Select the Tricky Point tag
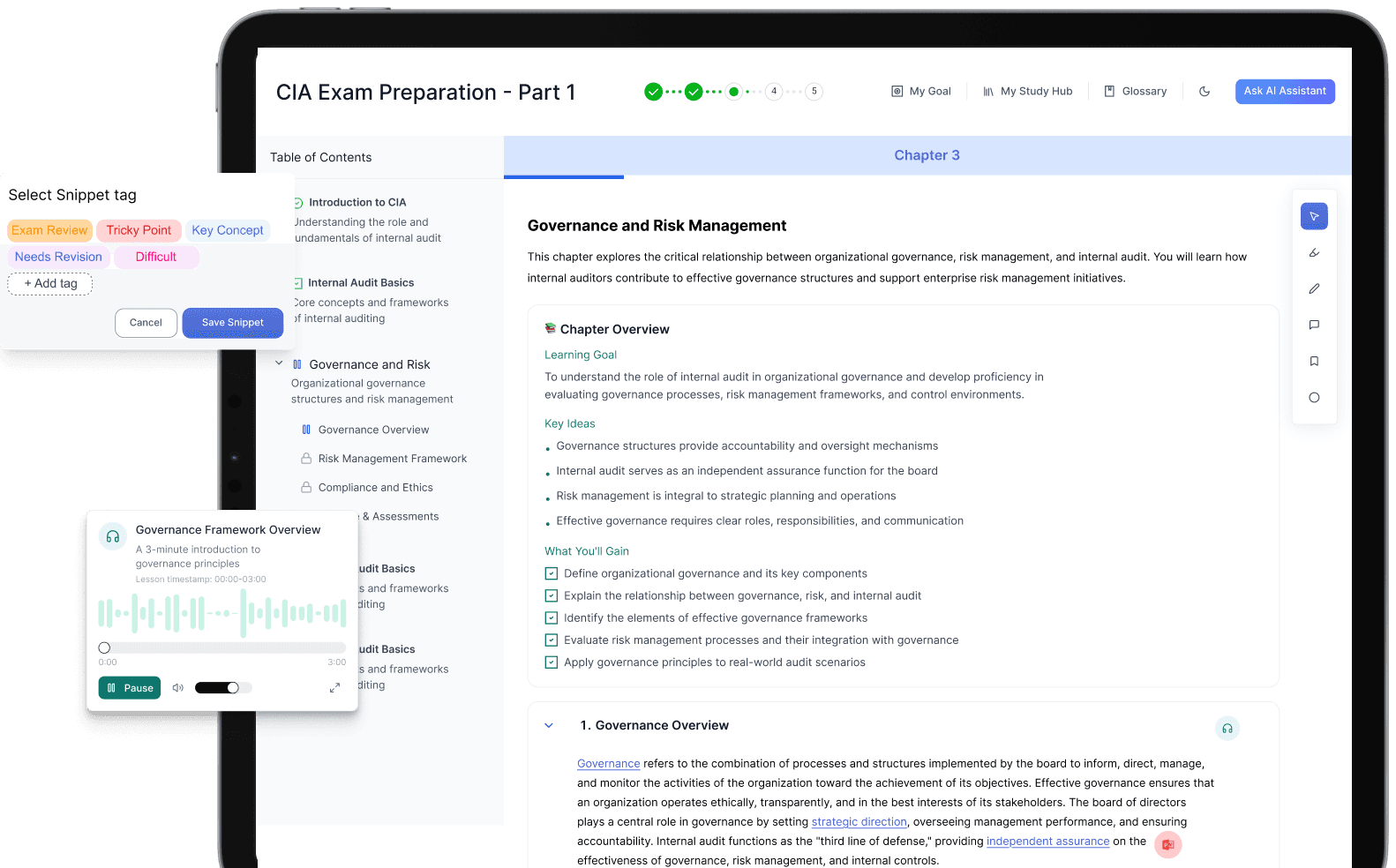 (139, 230)
